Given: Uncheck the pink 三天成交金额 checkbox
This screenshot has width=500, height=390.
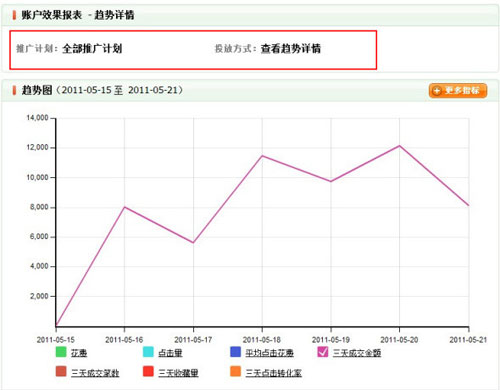Looking at the screenshot, I should coord(323,352).
